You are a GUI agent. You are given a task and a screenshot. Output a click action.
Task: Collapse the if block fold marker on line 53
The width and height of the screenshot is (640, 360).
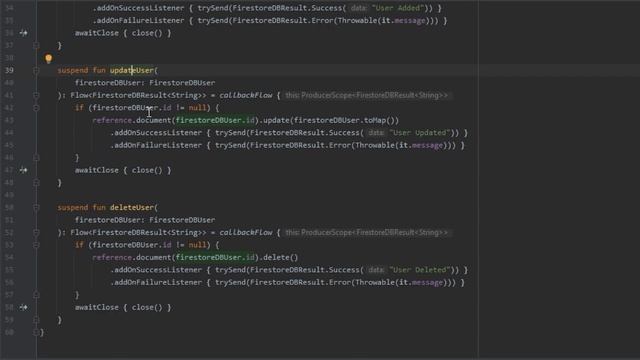pos(36,245)
